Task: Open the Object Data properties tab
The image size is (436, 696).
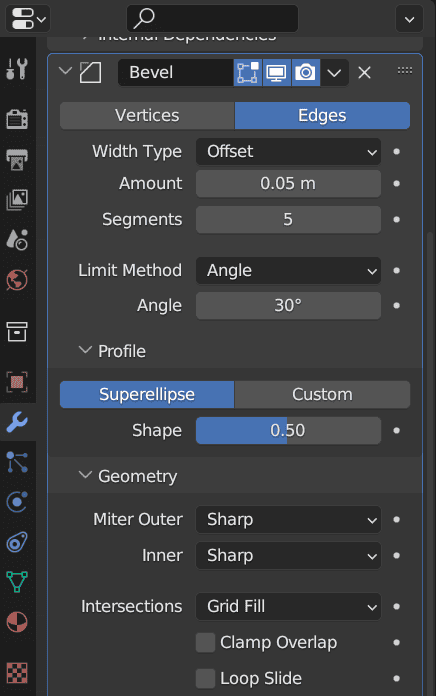Action: point(17,581)
